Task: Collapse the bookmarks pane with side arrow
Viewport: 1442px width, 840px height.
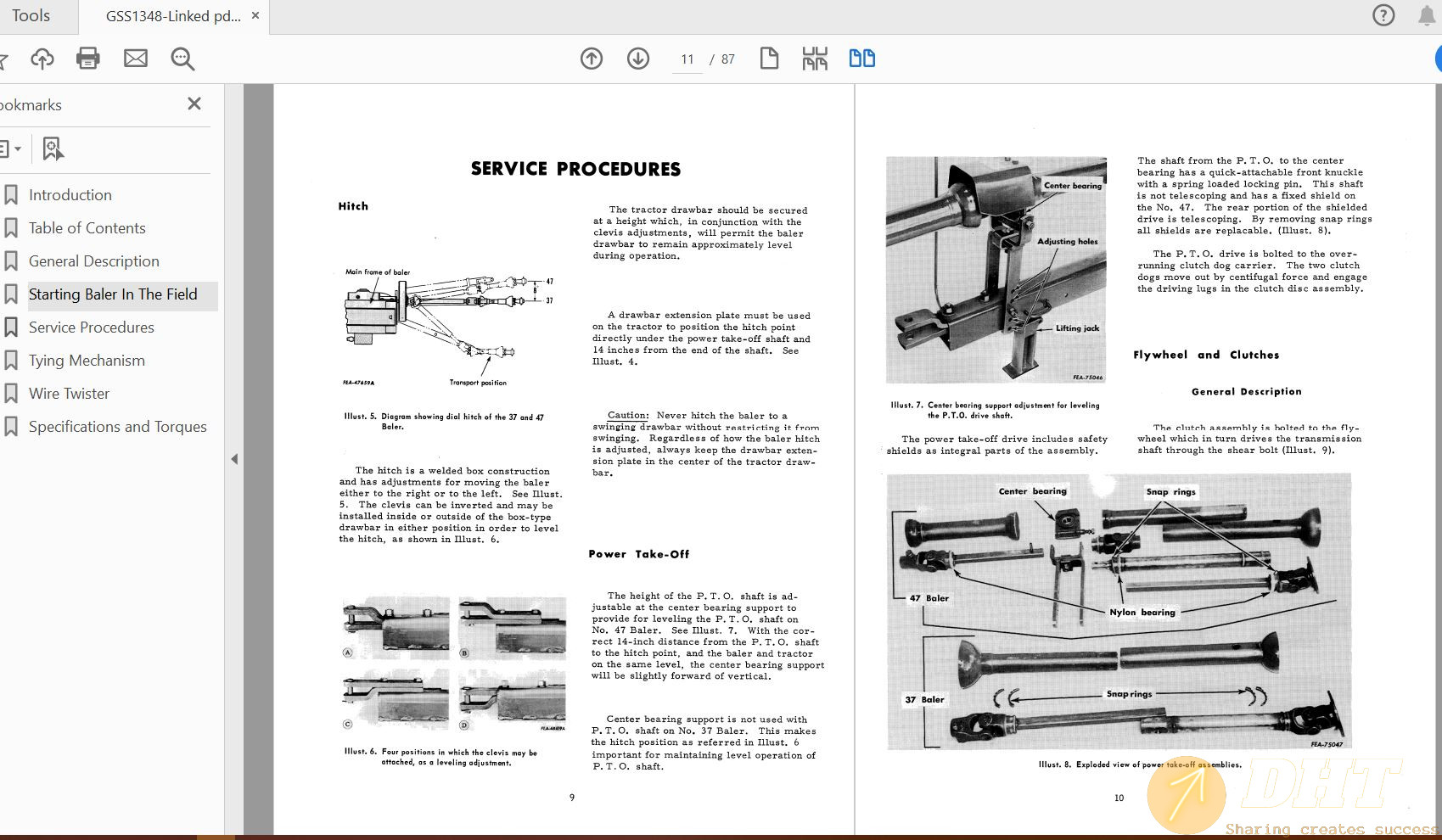Action: pos(234,459)
